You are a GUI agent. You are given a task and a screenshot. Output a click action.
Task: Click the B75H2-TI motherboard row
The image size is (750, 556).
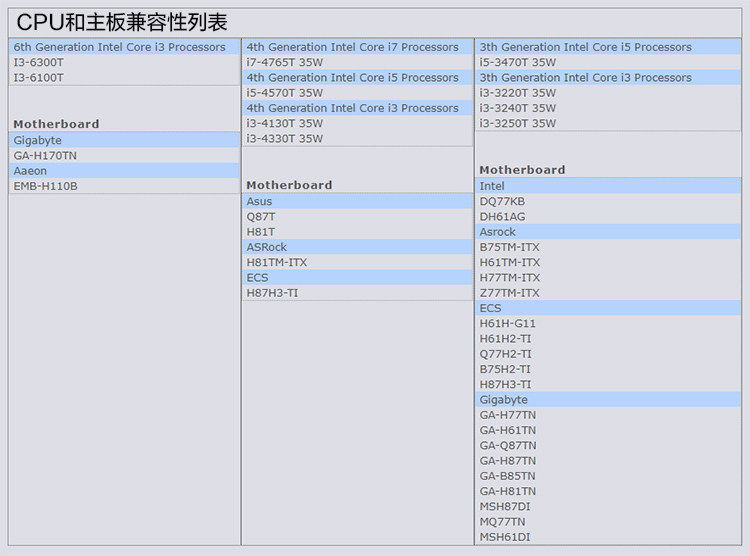click(x=608, y=370)
